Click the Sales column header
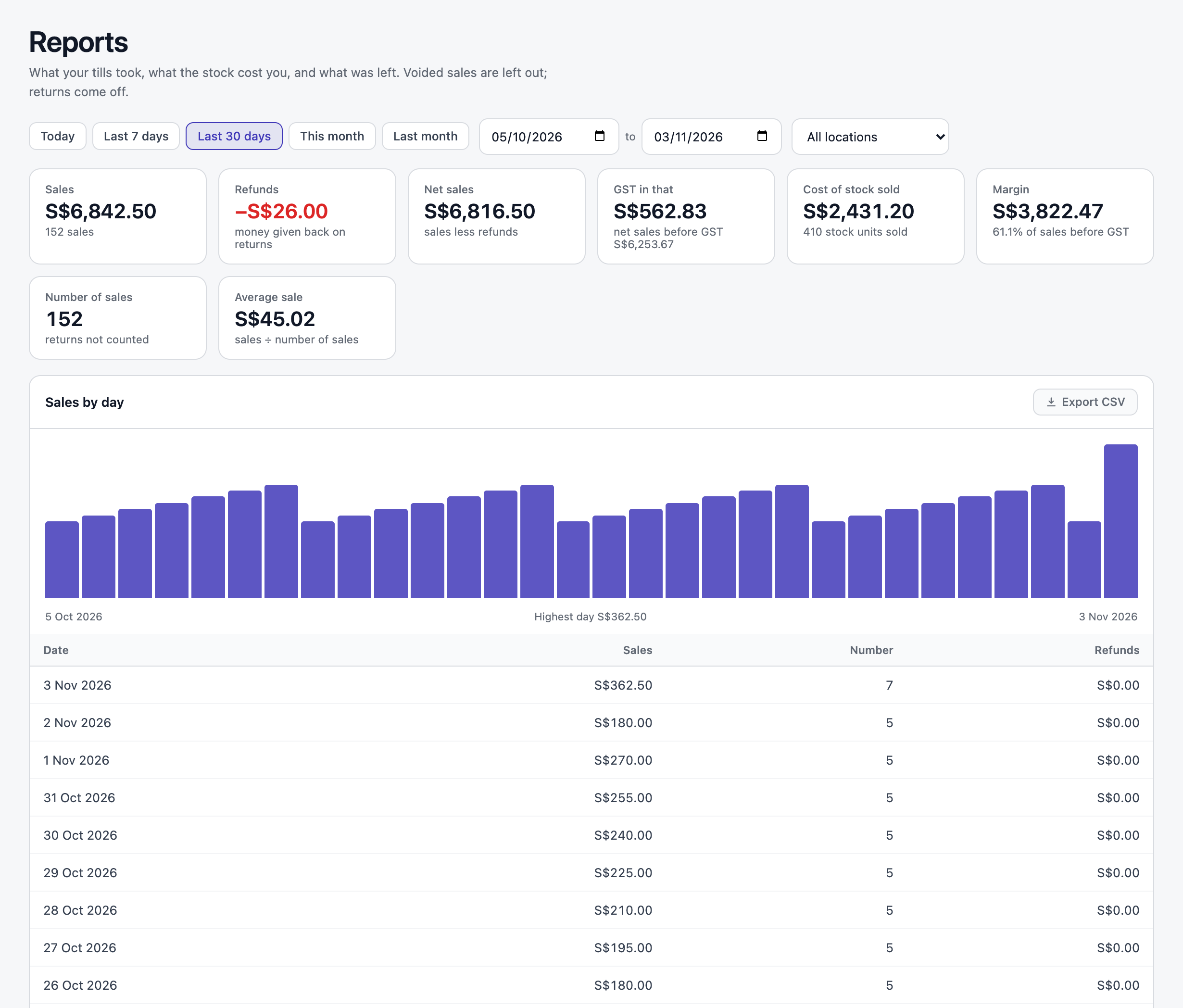1183x1008 pixels. [x=637, y=650]
